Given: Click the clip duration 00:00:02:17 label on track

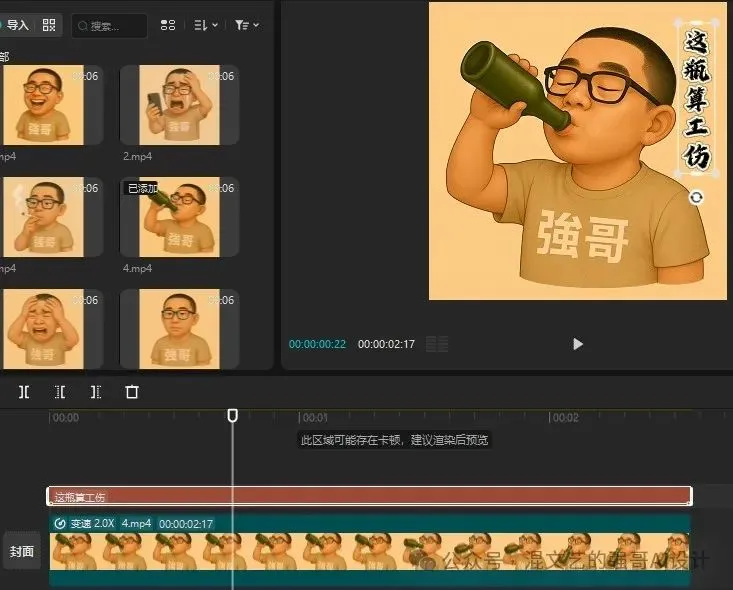Looking at the screenshot, I should [x=186, y=524].
